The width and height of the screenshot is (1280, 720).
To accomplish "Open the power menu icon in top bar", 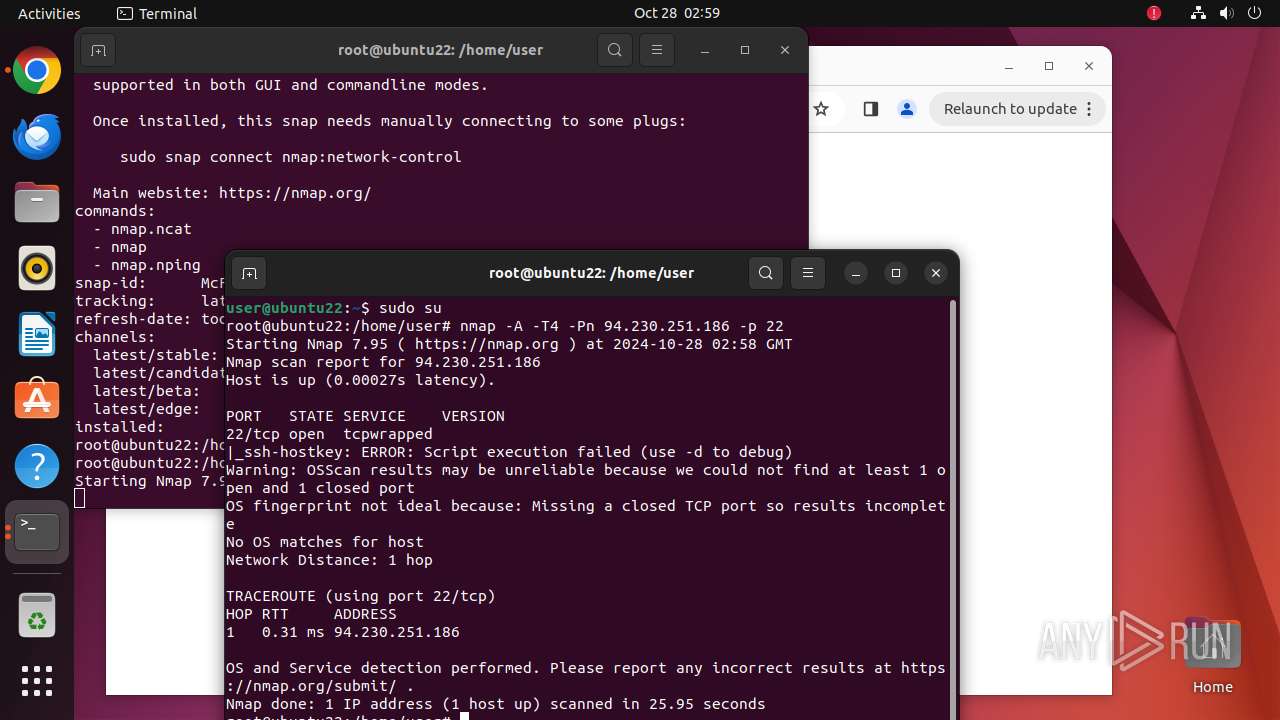I will [1255, 13].
